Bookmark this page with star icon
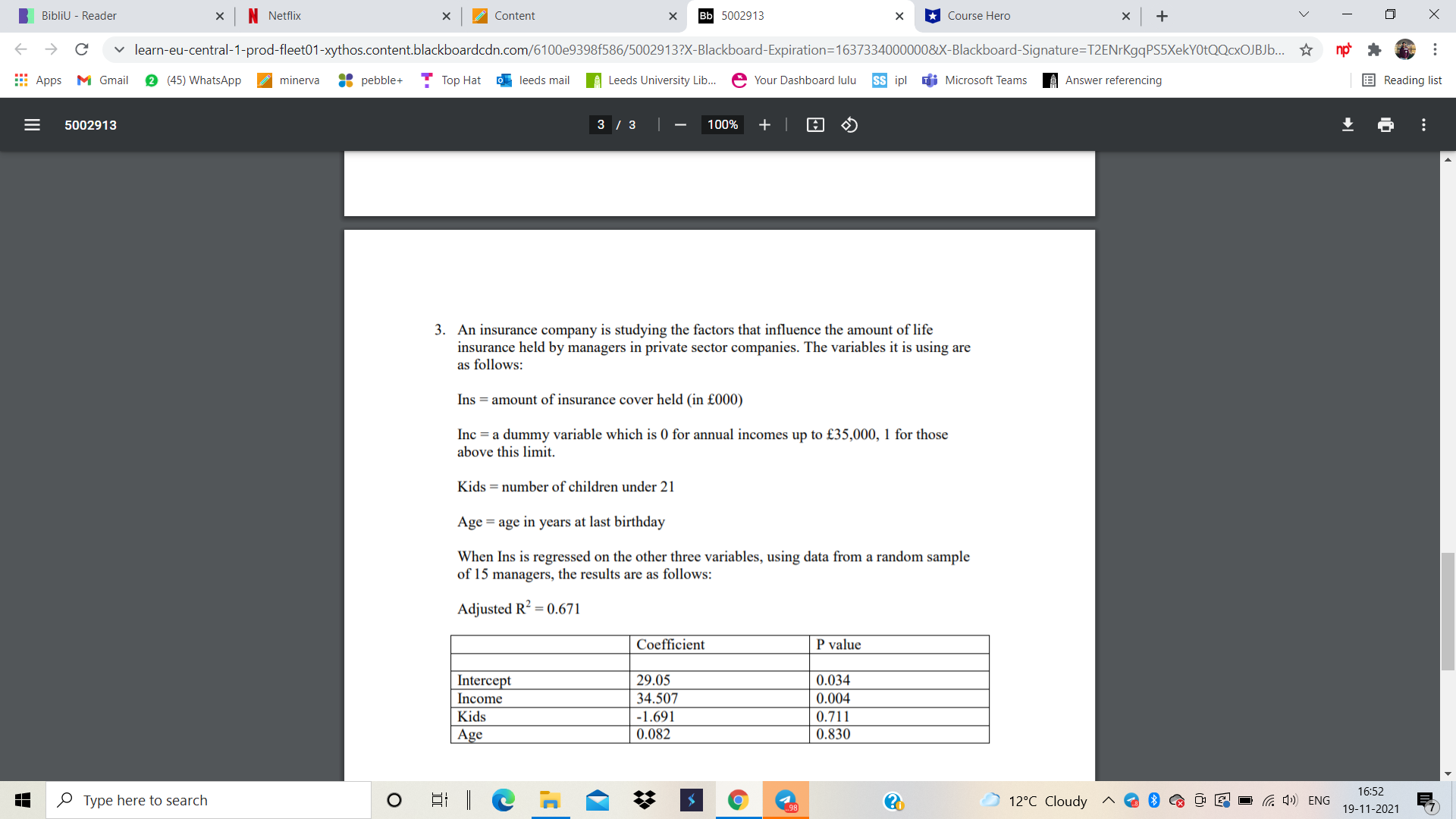1456x819 pixels. point(1306,50)
